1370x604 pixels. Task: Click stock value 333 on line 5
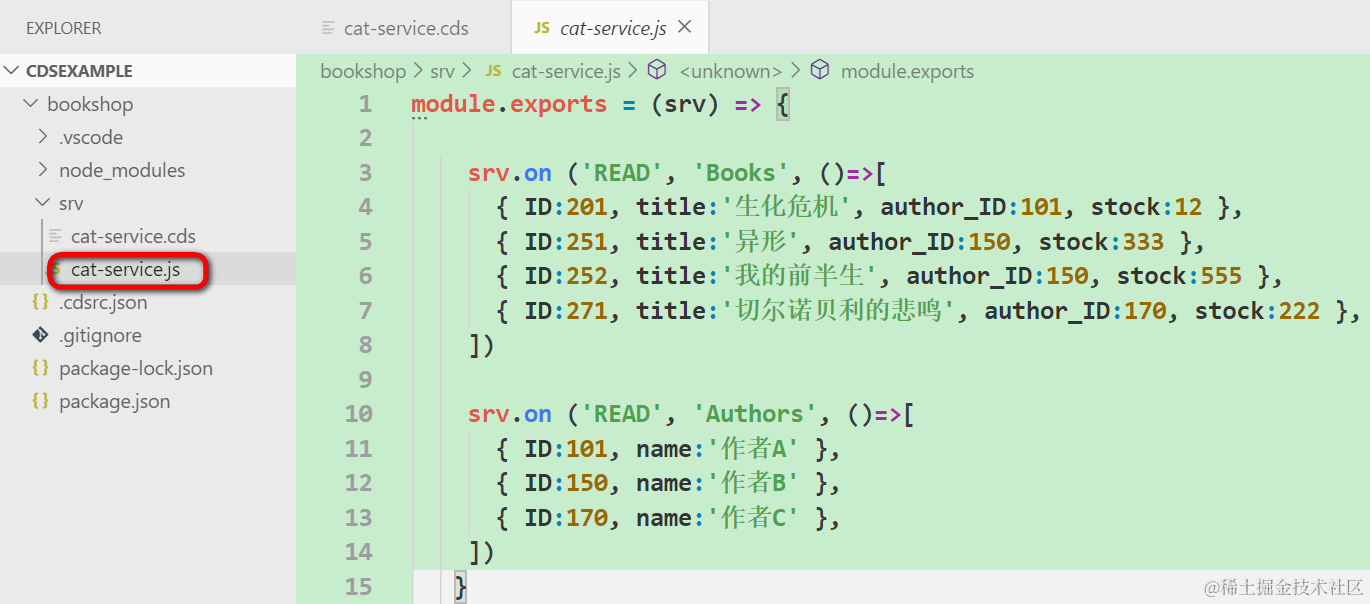[1144, 241]
